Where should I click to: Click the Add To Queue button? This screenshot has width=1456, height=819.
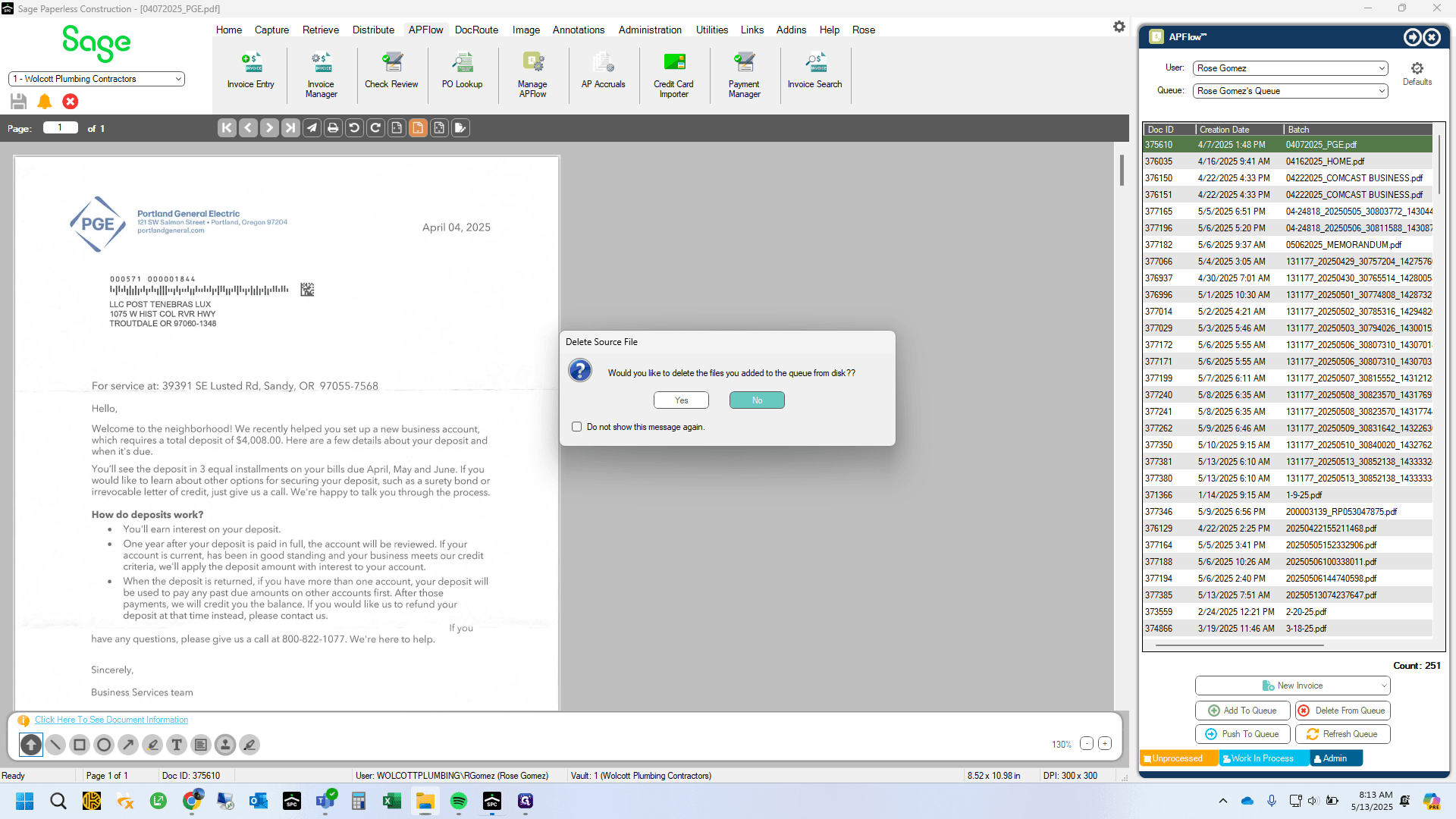click(x=1243, y=711)
